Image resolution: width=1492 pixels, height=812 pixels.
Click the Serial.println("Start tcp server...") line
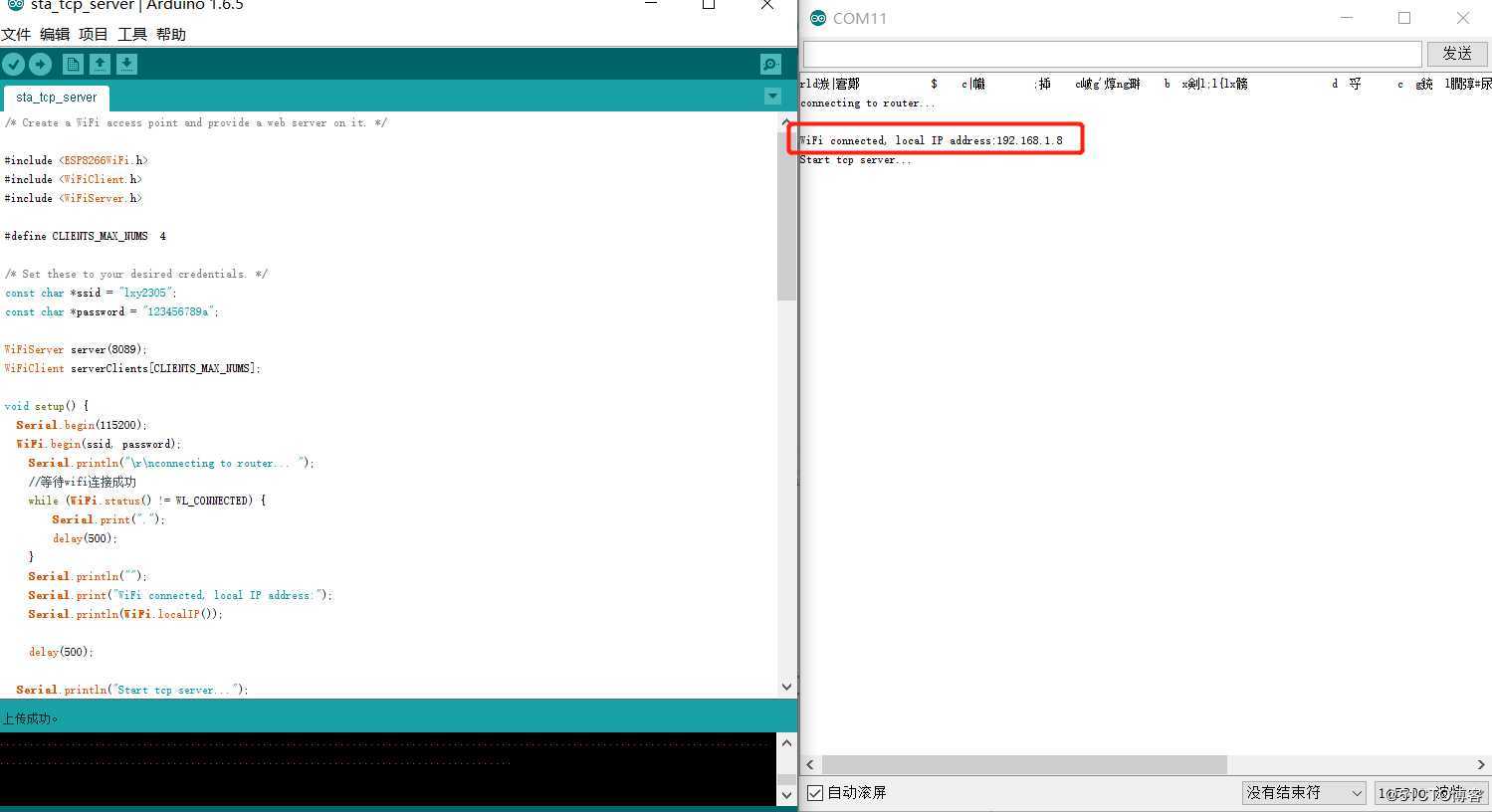(x=132, y=690)
